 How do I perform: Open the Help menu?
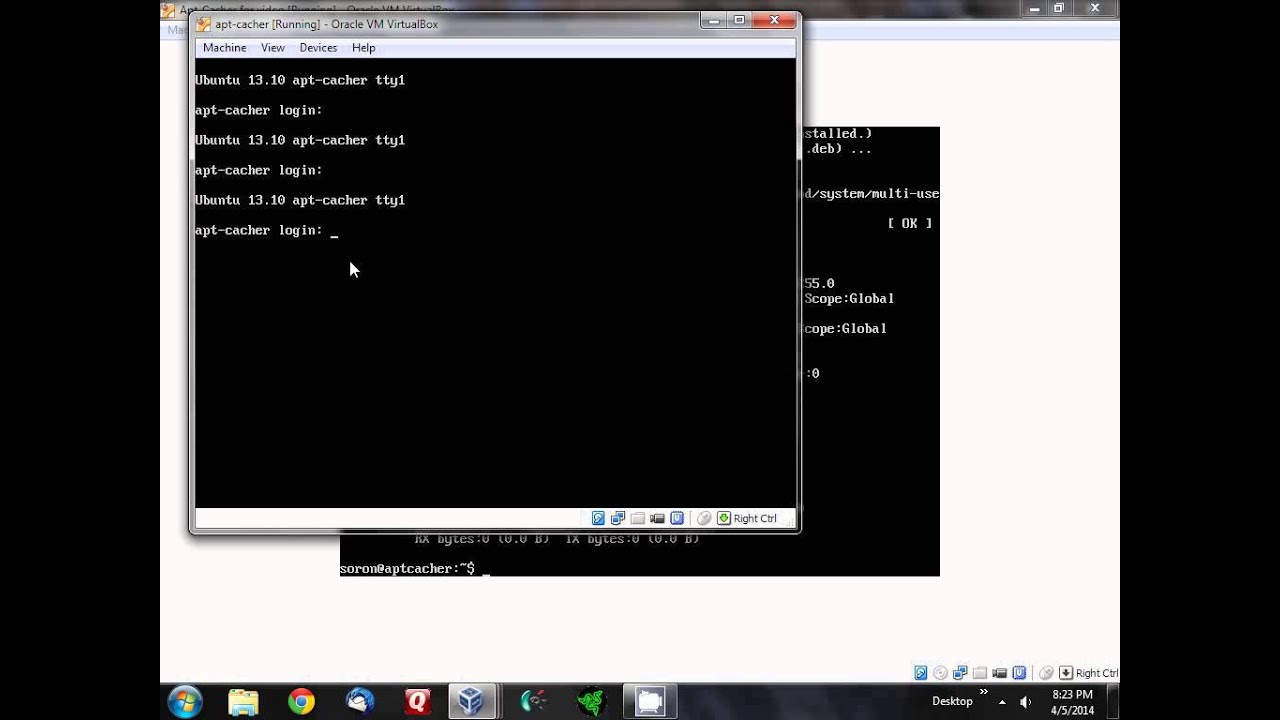coord(364,48)
